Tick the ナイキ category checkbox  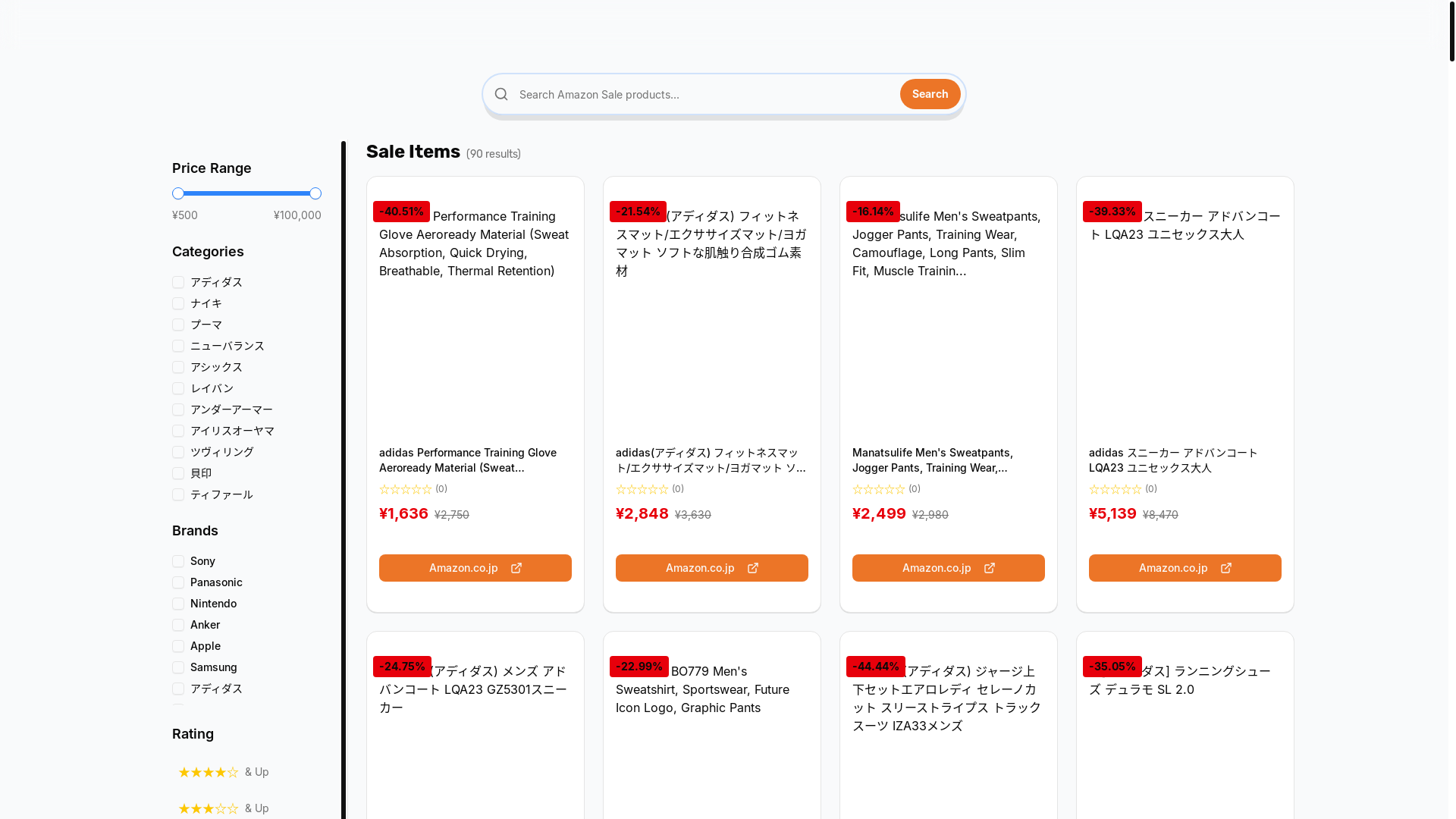point(178,303)
